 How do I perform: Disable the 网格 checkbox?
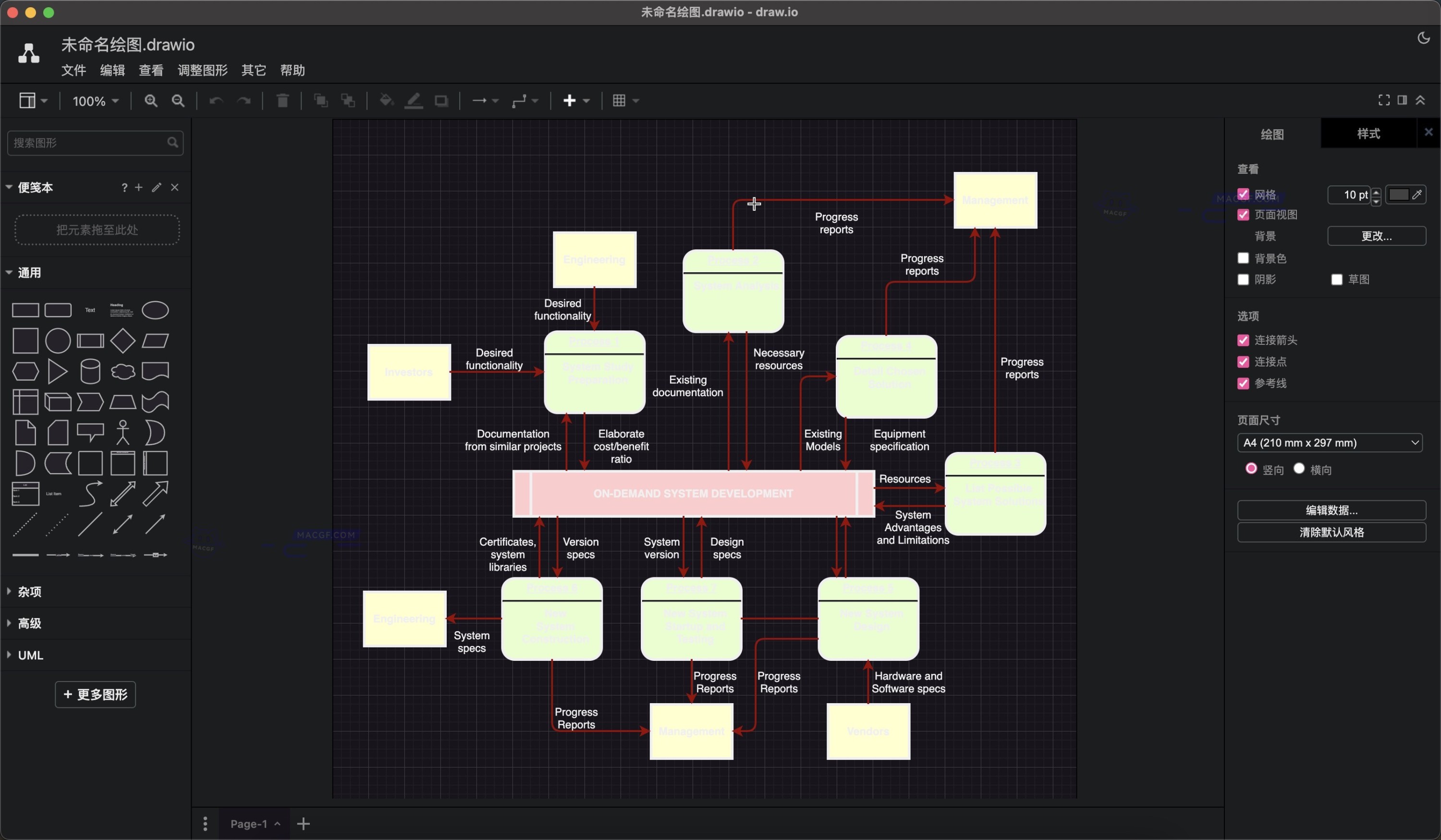(1243, 195)
